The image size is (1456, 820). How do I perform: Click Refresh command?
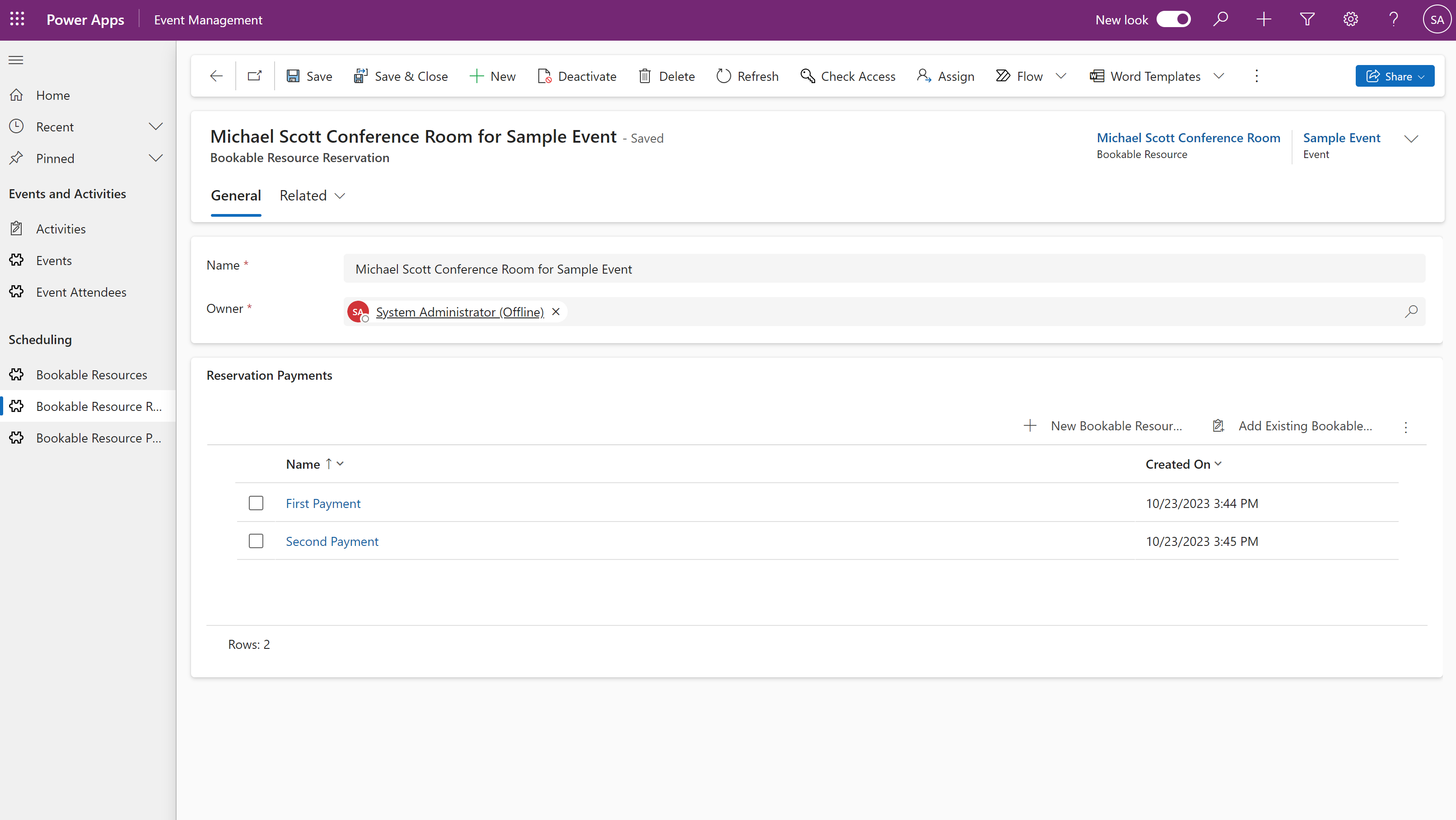(x=747, y=76)
